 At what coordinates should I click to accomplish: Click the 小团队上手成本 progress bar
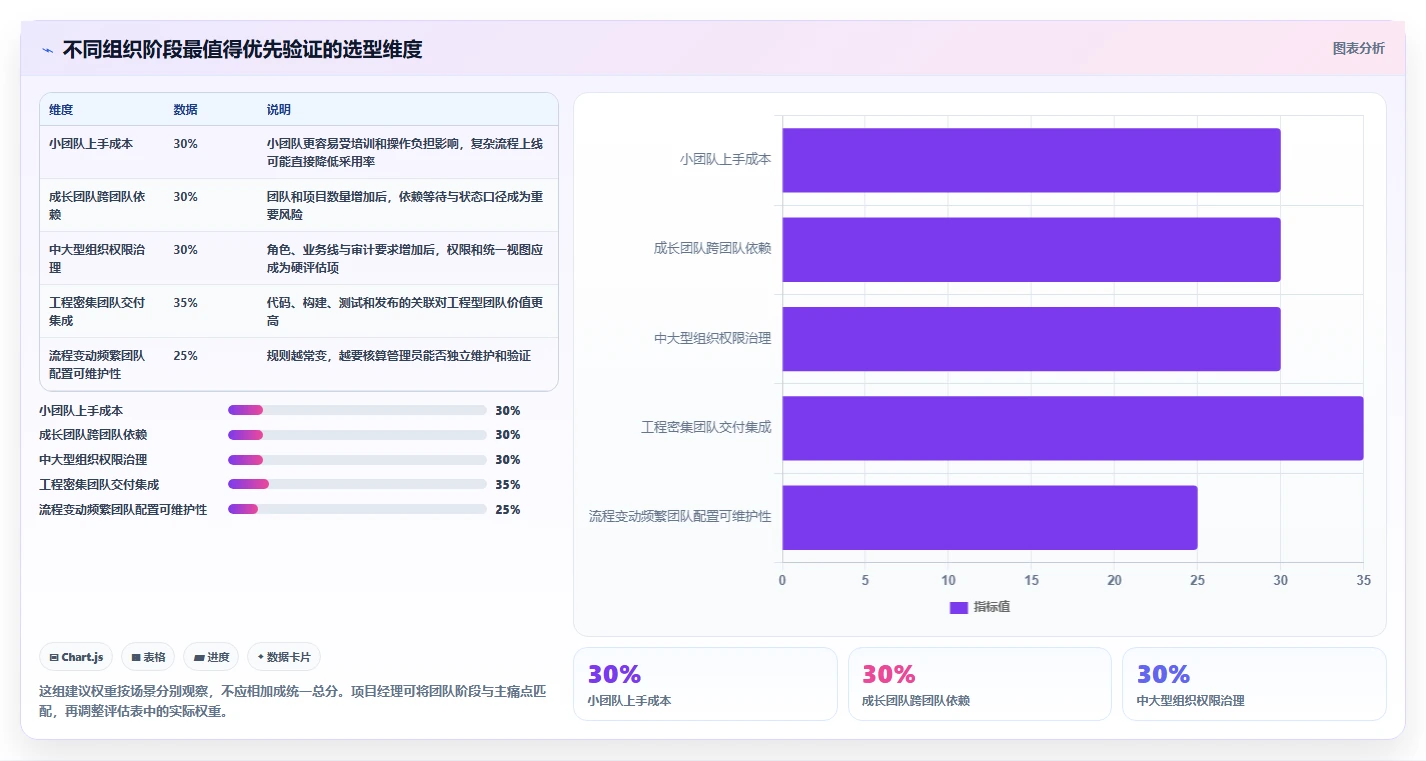pyautogui.click(x=357, y=410)
